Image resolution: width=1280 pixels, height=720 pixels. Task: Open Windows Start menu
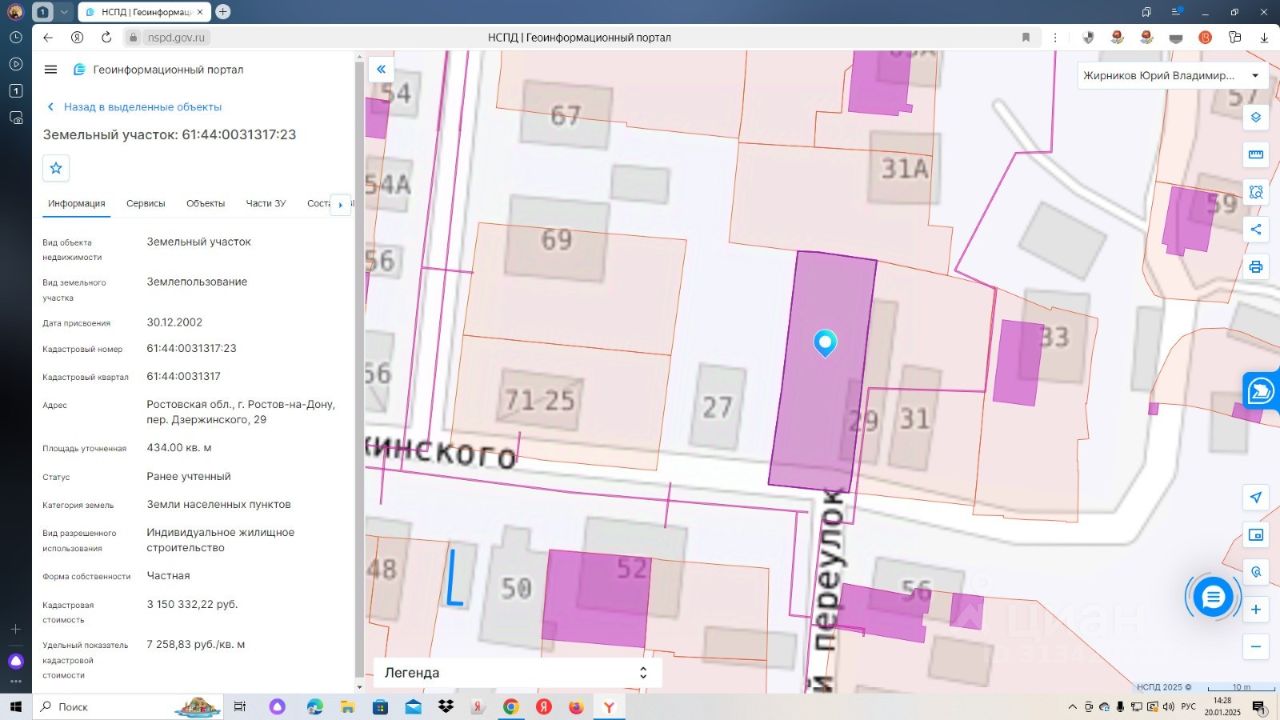pyautogui.click(x=16, y=707)
